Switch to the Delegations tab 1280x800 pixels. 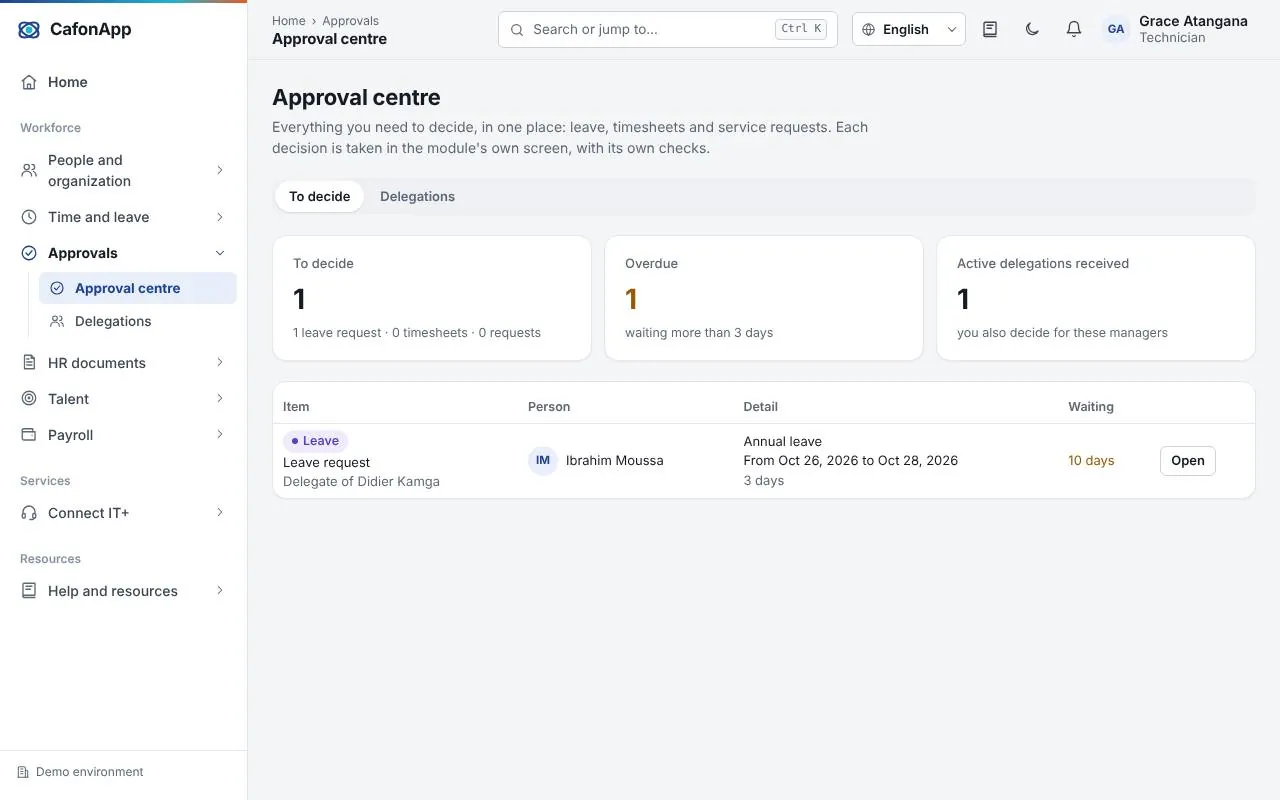click(417, 196)
